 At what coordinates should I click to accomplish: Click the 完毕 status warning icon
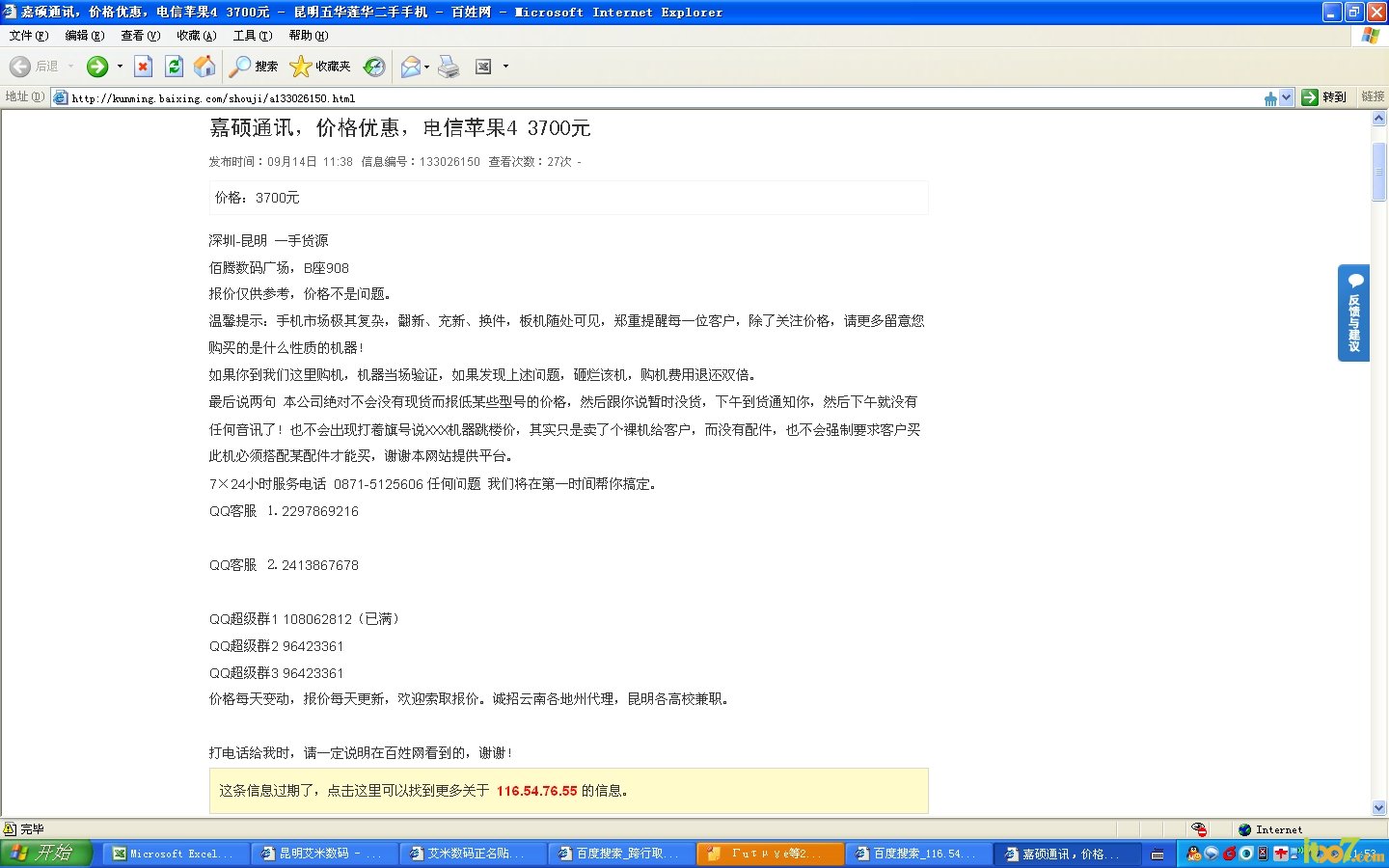tap(10, 829)
